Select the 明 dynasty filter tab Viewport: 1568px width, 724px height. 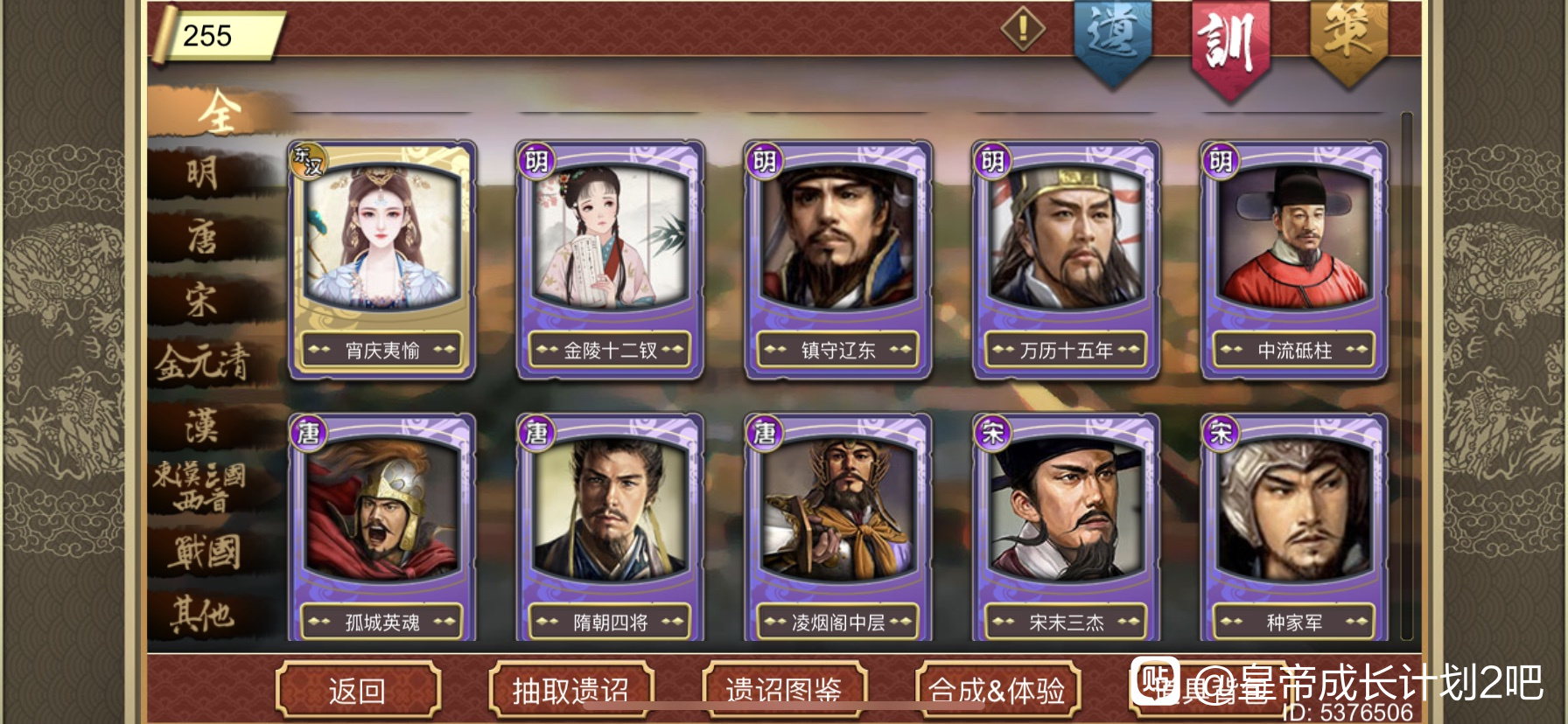point(202,173)
